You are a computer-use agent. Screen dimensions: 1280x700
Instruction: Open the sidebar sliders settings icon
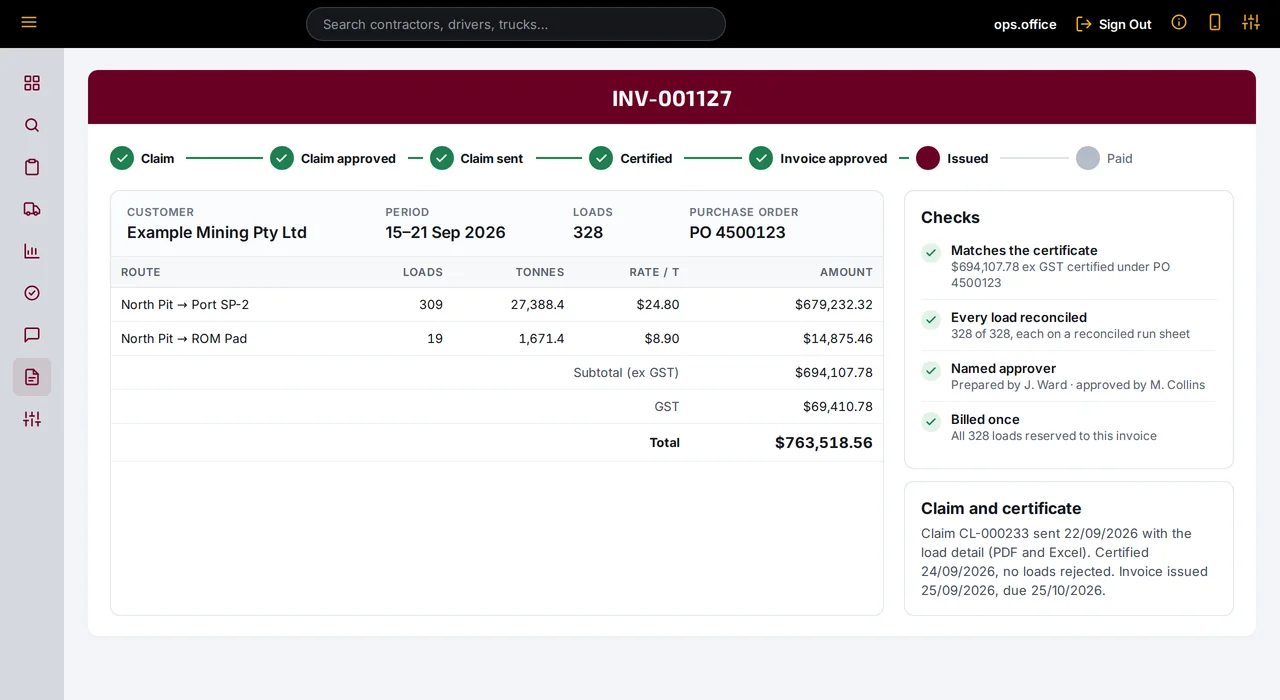click(x=32, y=419)
